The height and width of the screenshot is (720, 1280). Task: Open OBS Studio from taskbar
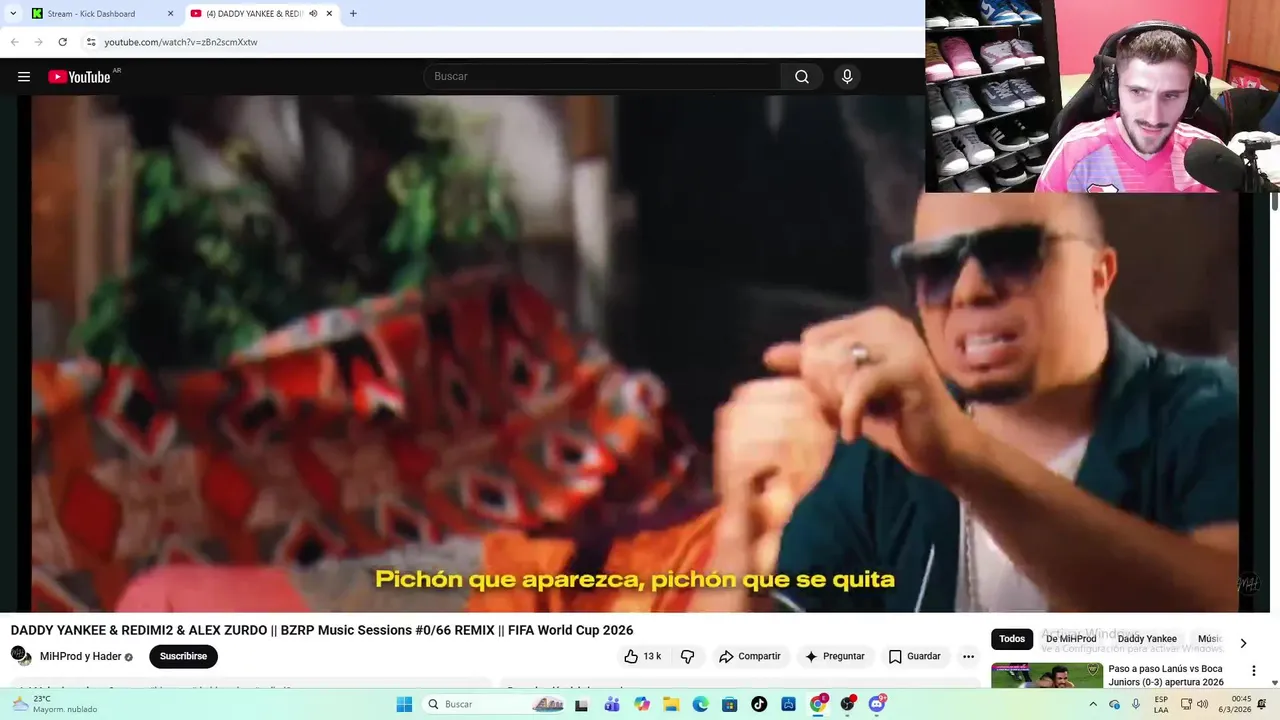[848, 704]
